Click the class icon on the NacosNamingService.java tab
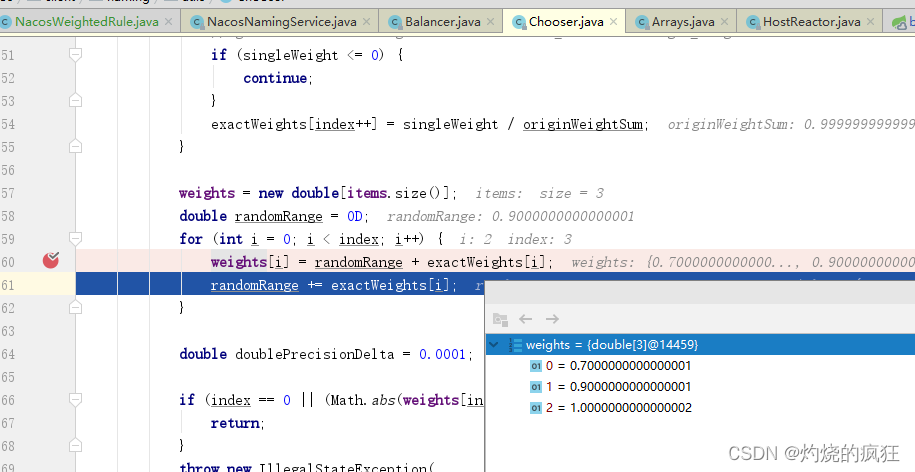Viewport: 915px width, 472px height. [197, 22]
